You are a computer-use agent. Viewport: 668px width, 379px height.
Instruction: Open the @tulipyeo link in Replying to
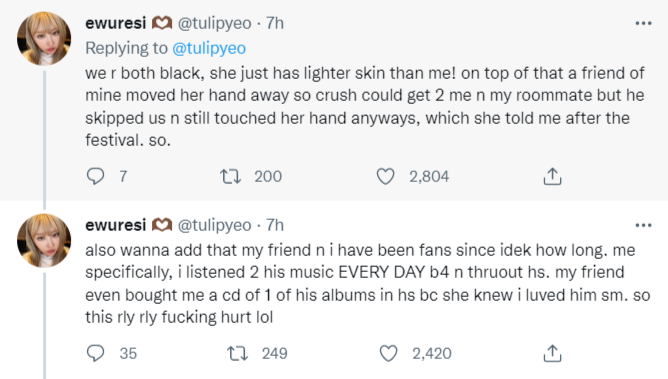coord(209,48)
